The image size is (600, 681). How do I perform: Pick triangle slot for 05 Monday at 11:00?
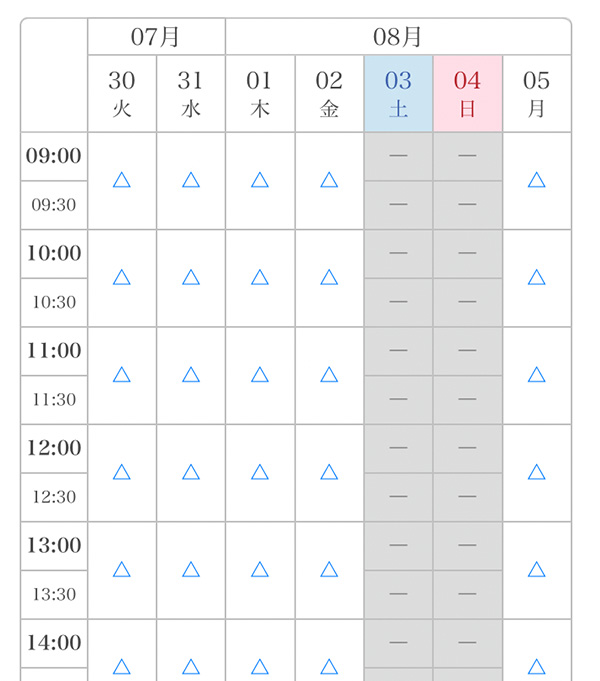(x=536, y=375)
